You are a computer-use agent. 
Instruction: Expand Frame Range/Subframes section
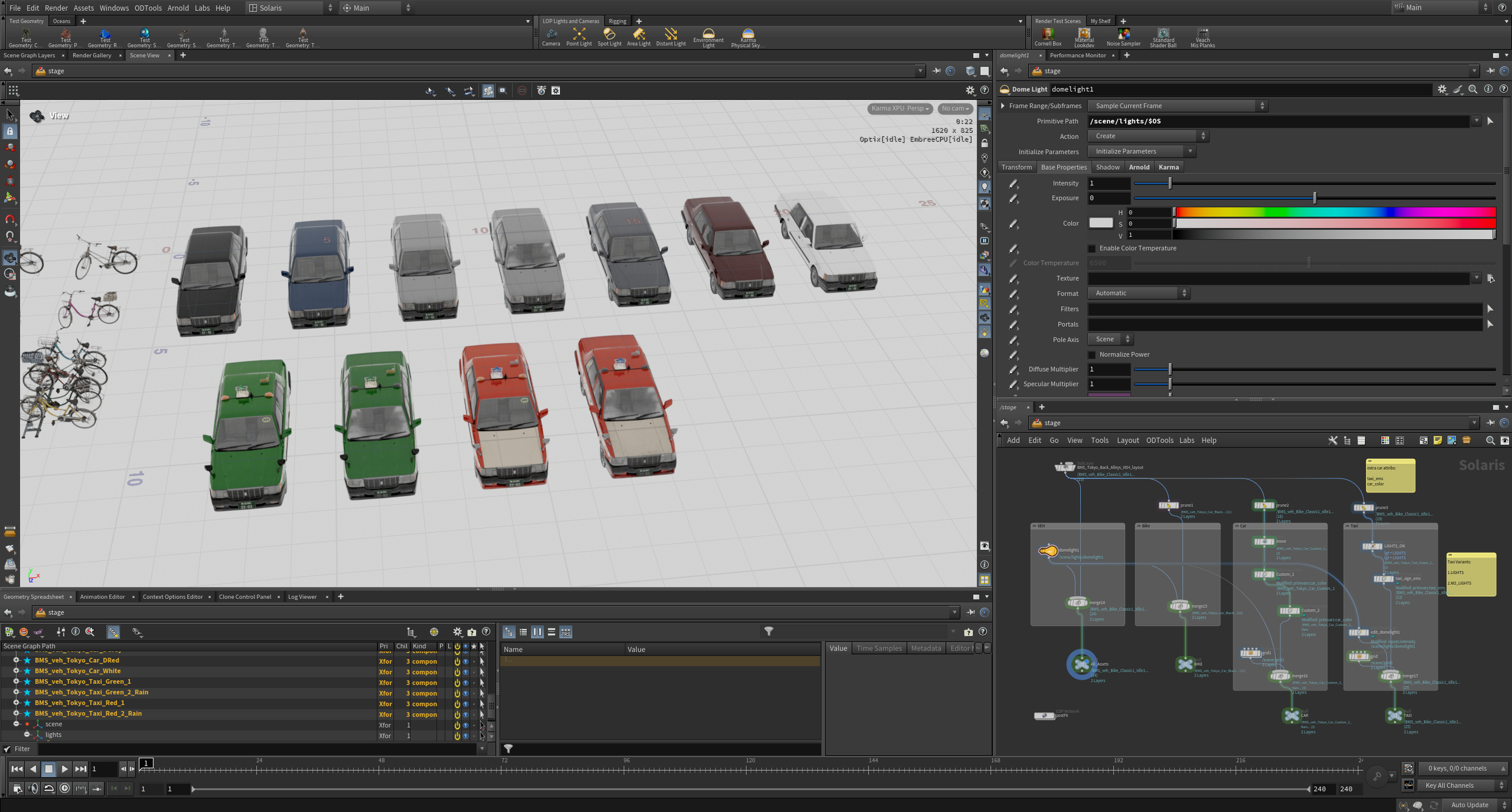tap(1003, 106)
